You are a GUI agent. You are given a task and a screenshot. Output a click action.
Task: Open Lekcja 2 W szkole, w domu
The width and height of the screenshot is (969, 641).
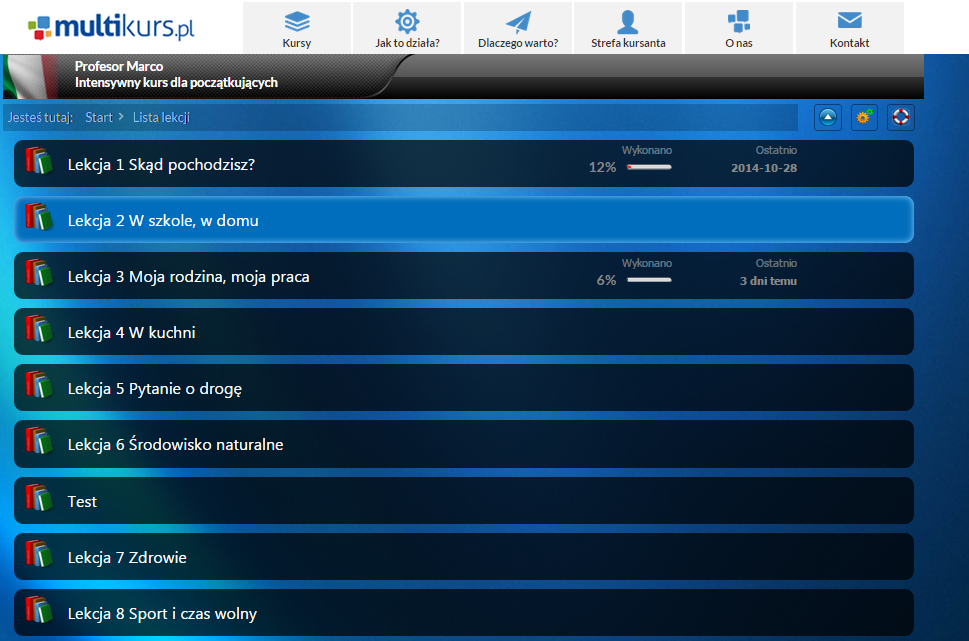click(163, 220)
